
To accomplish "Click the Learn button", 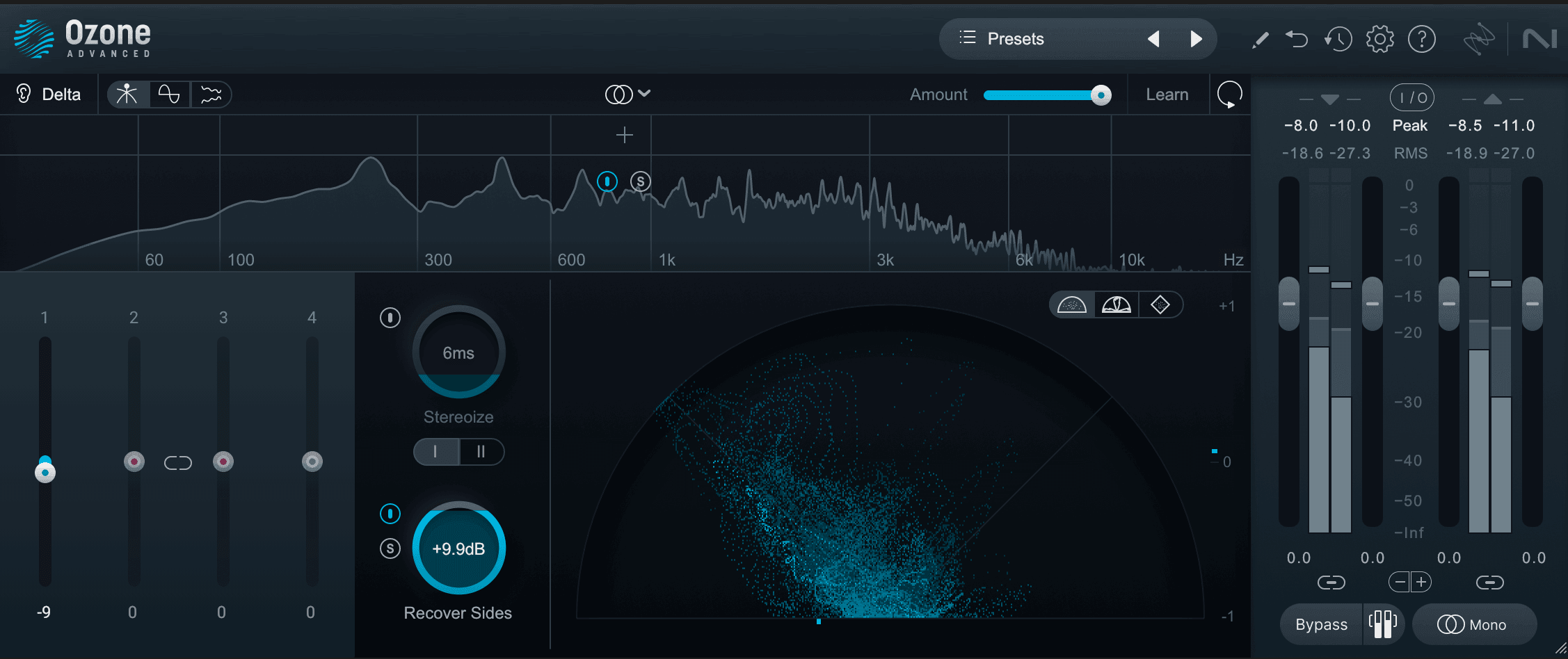I will click(x=1167, y=95).
